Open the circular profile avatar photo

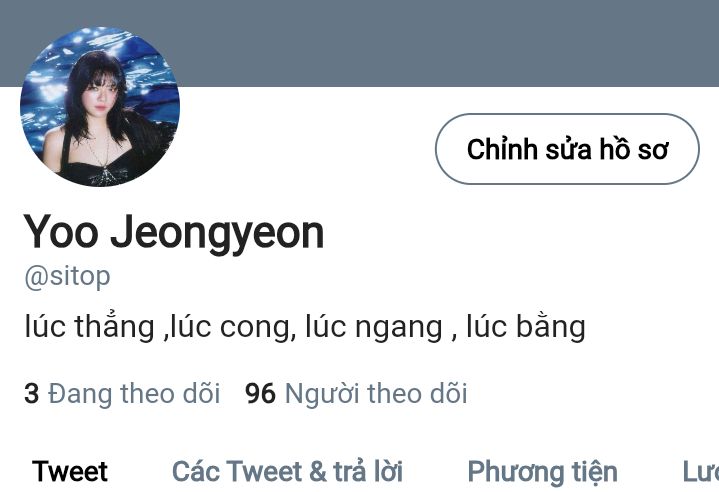(x=100, y=107)
